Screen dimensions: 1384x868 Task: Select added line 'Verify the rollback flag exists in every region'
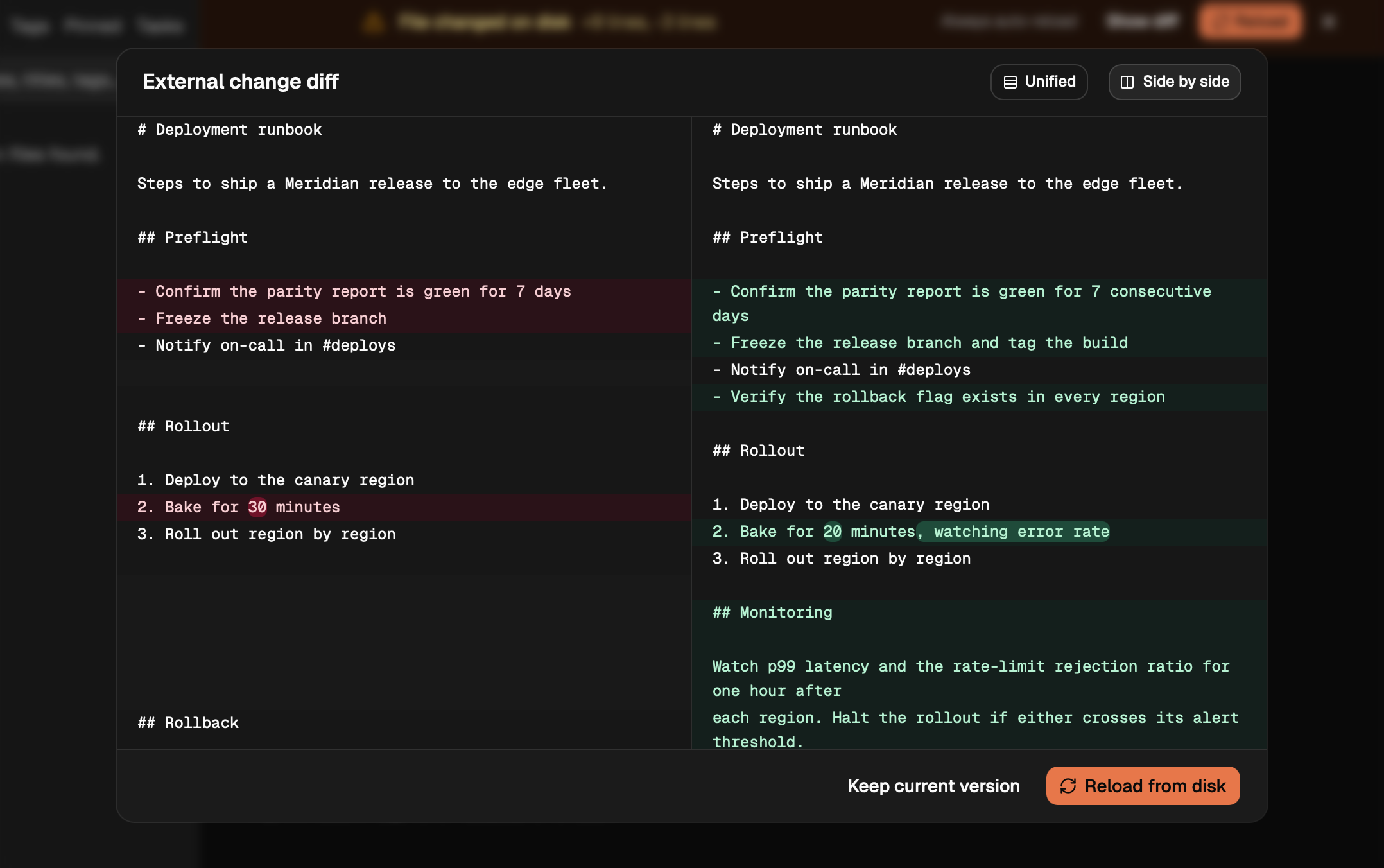tap(980, 397)
